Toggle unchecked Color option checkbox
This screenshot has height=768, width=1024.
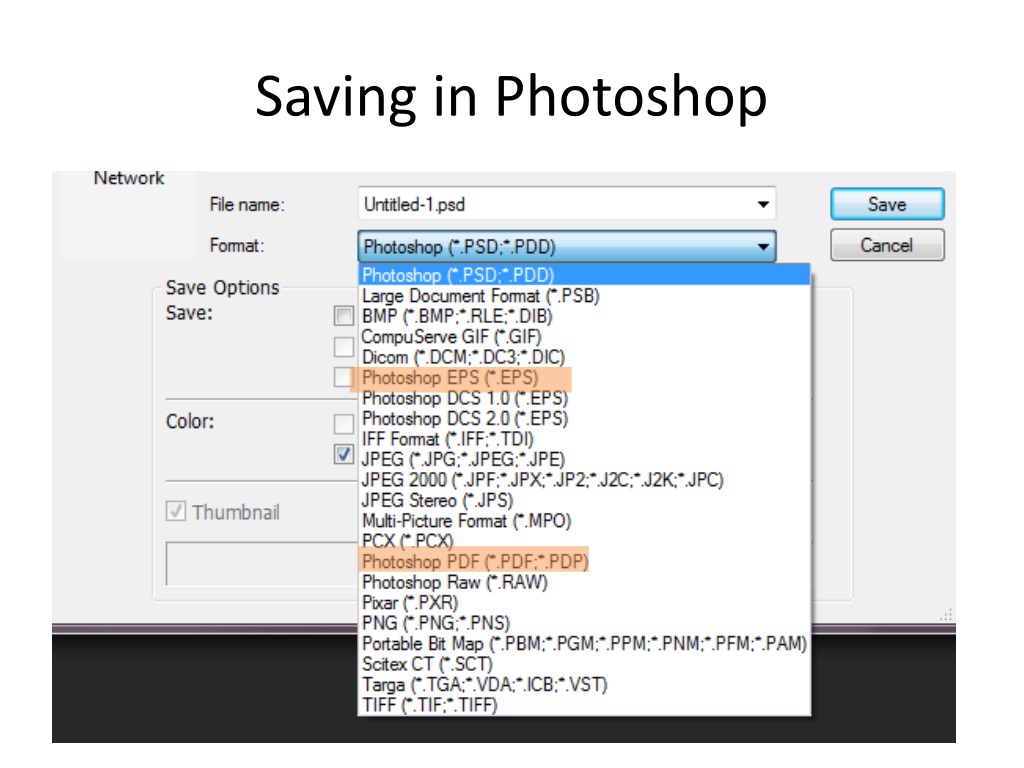click(344, 424)
